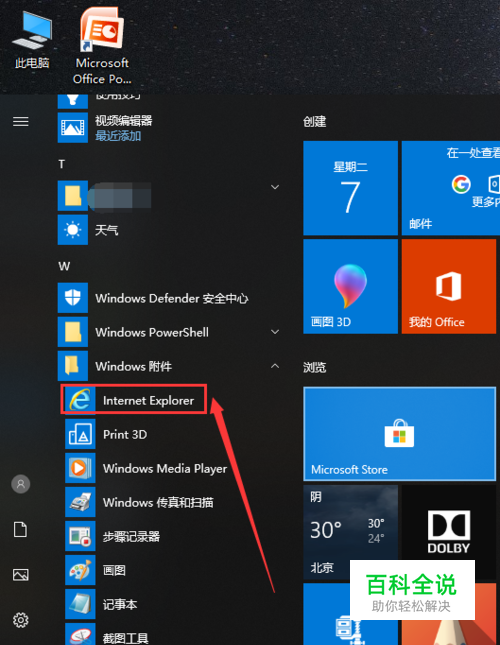The width and height of the screenshot is (500, 645).
Task: Click the Notepad icon
Action: (x=80, y=604)
